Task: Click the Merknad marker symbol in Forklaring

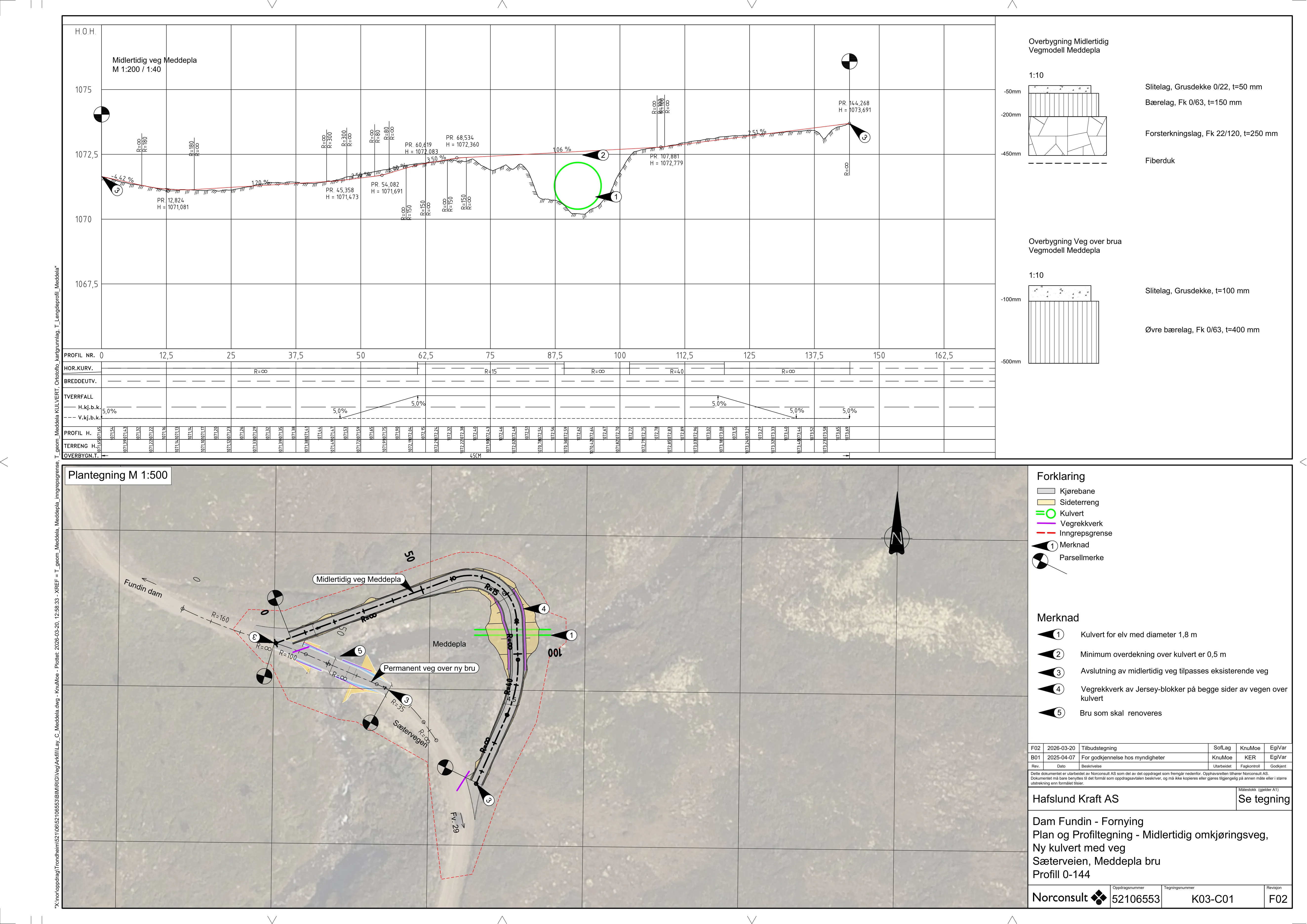Action: pos(1045,546)
